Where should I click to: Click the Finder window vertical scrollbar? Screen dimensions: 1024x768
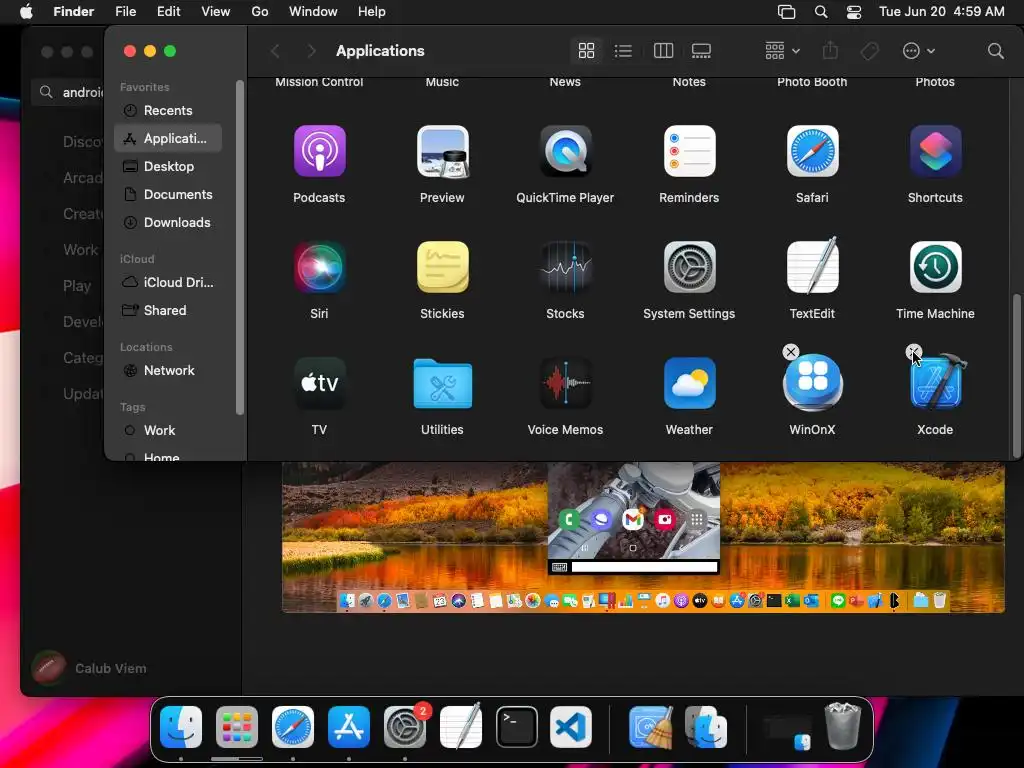(x=1016, y=376)
